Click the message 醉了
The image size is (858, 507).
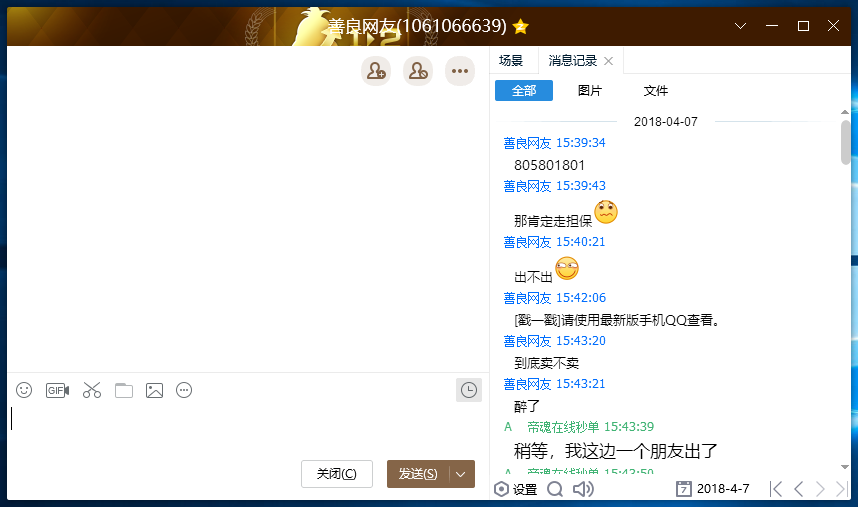click(x=527, y=406)
